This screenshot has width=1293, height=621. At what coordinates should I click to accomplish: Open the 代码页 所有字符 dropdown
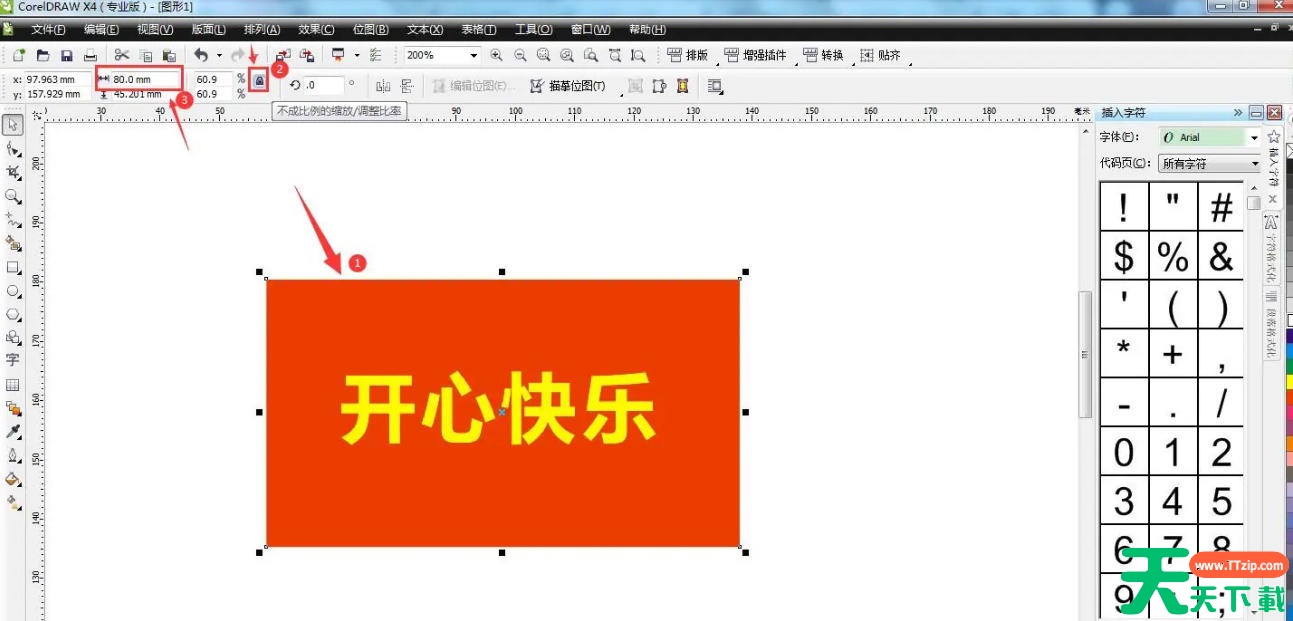tap(1255, 163)
